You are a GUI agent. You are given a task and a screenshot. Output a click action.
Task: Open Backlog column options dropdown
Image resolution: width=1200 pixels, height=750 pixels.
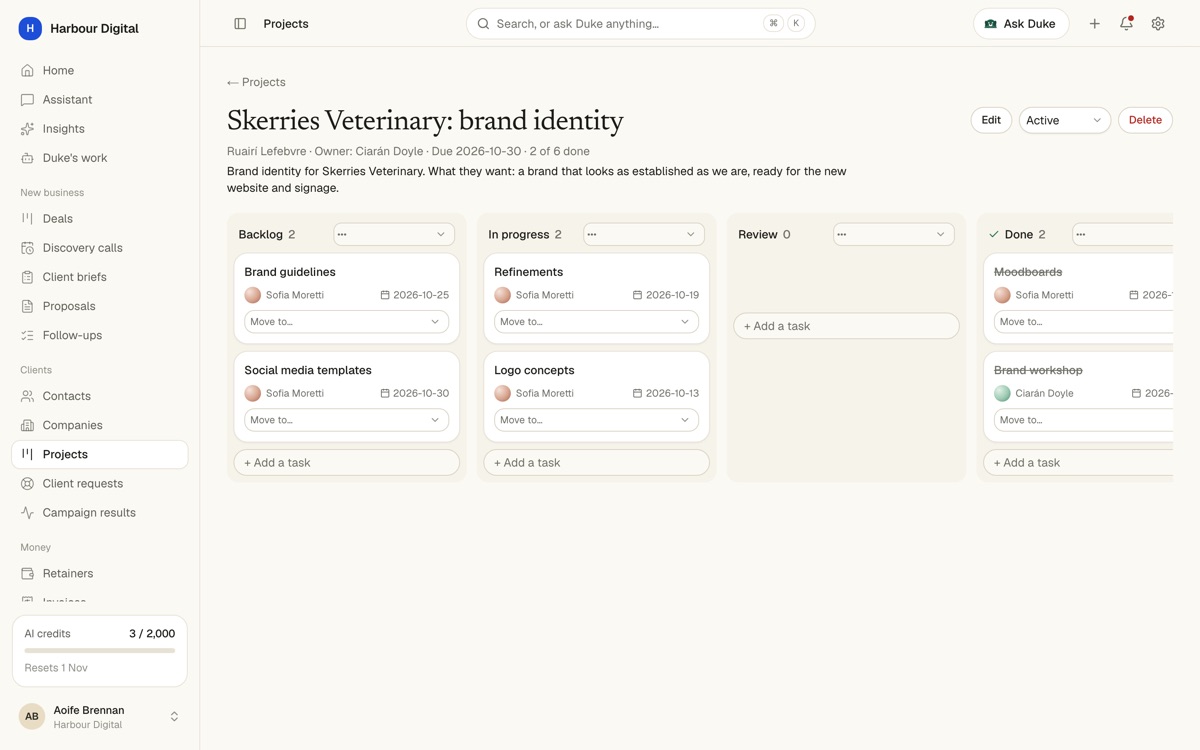[394, 234]
